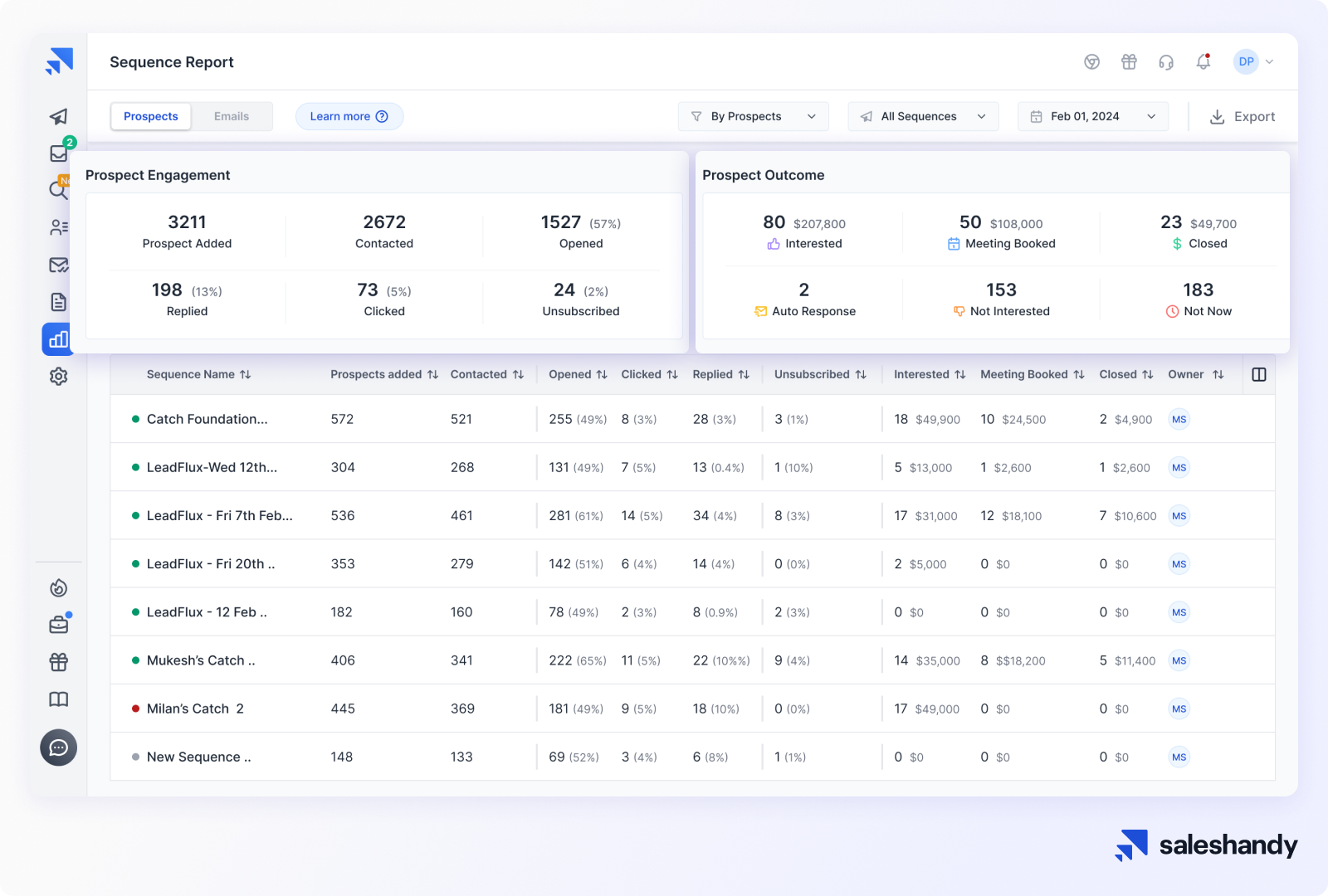Screen dimensions: 1328x896
Task: Click the notification bell icon
Action: (1203, 62)
